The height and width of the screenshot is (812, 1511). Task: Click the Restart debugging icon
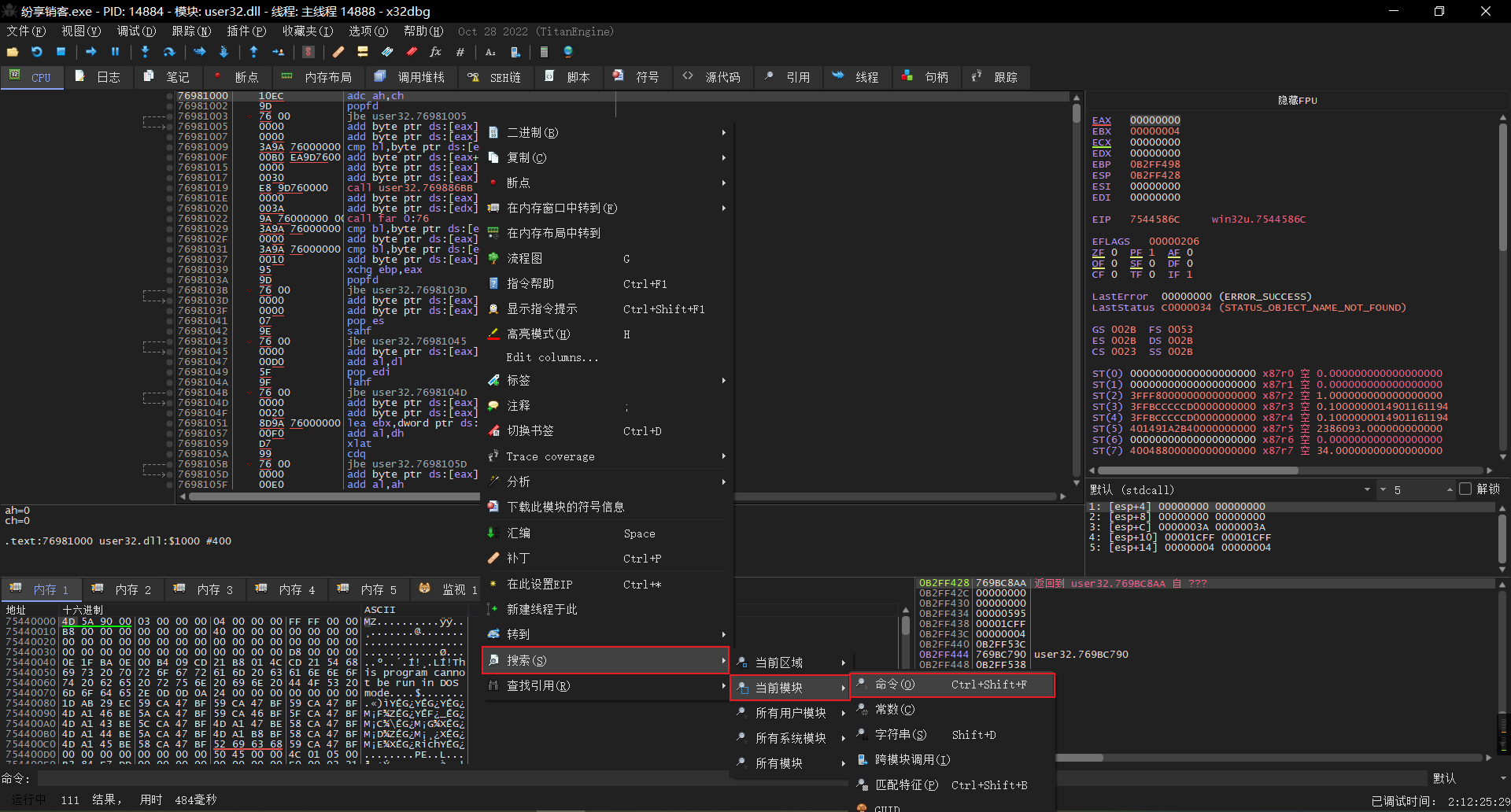36,52
